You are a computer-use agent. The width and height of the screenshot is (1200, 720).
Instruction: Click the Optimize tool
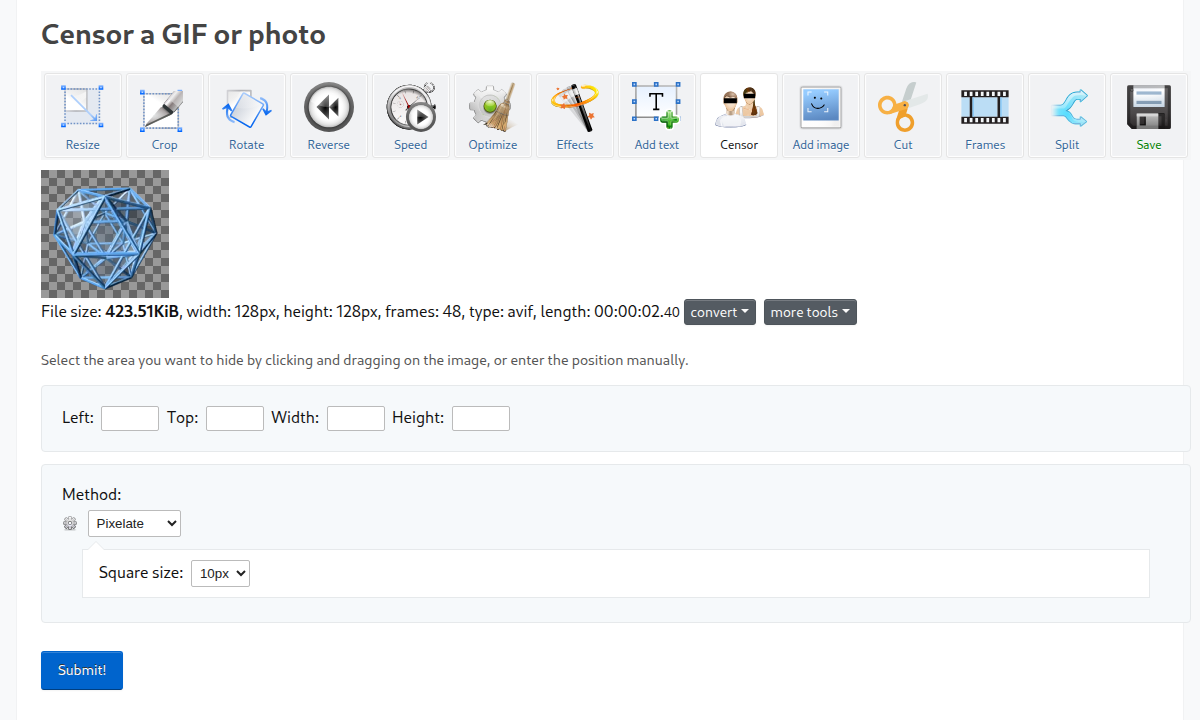(492, 116)
